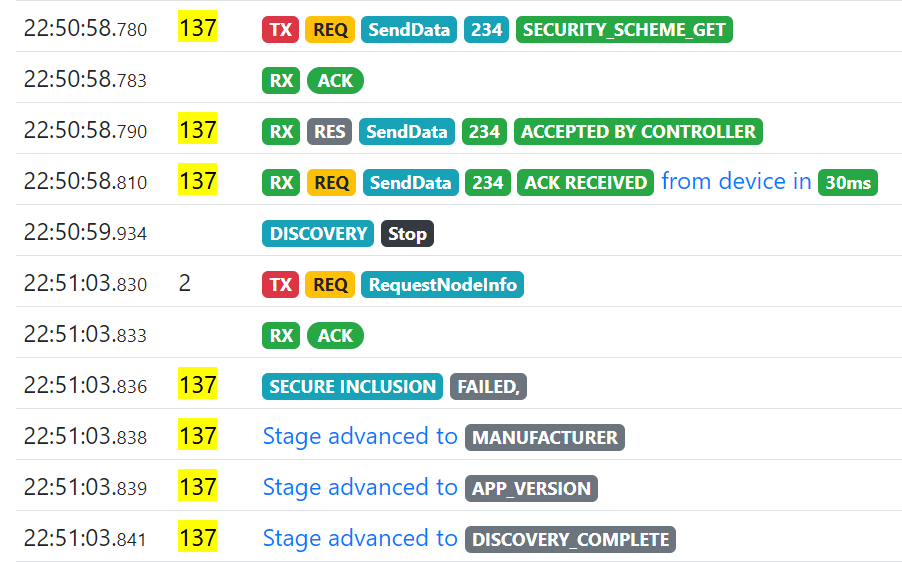This screenshot has width=902, height=562.
Task: Click the APP_VERSION stage badge
Action: [531, 489]
